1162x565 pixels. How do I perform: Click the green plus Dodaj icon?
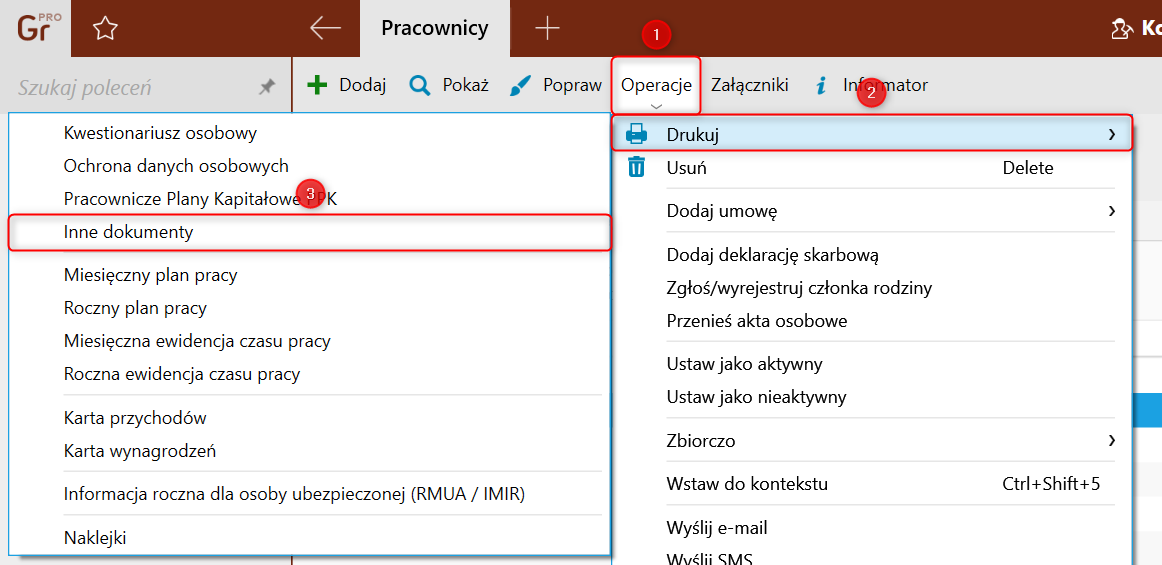click(x=316, y=85)
